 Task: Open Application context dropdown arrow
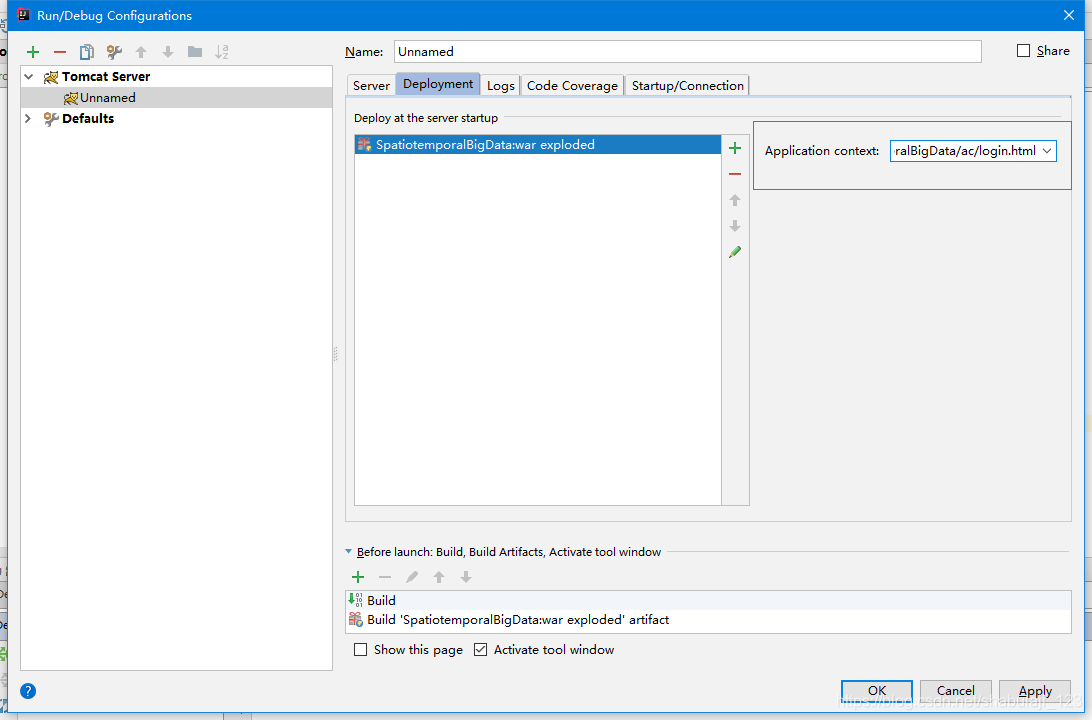coord(1047,151)
